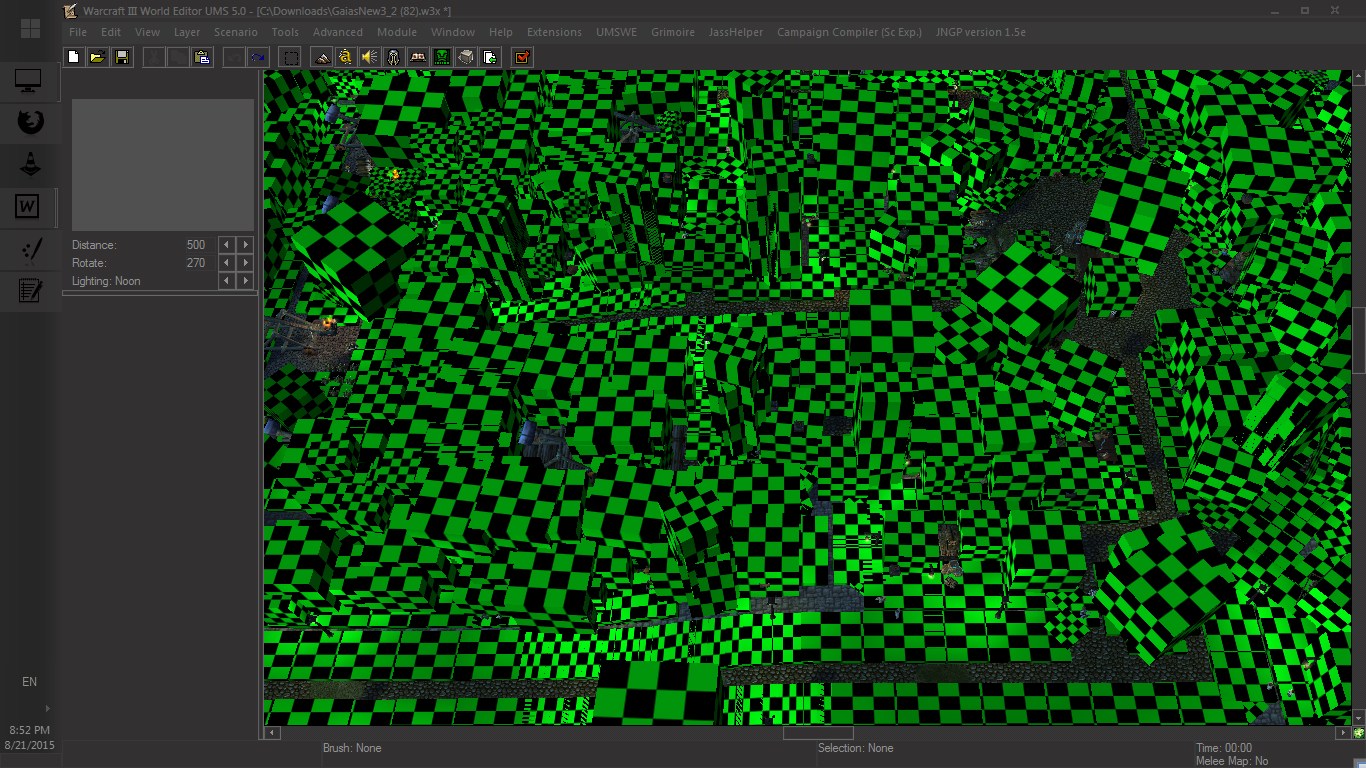Image resolution: width=1366 pixels, height=768 pixels.
Task: Click the Open Map folder icon
Action: (97, 57)
